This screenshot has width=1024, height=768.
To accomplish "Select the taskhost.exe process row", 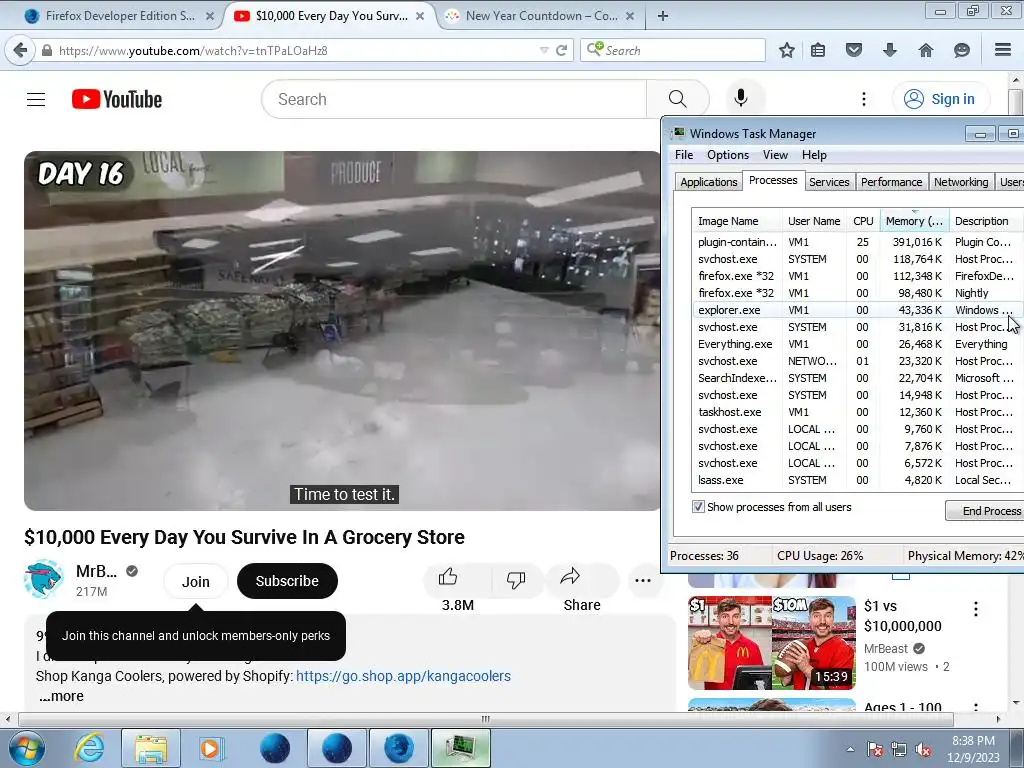I will 857,412.
